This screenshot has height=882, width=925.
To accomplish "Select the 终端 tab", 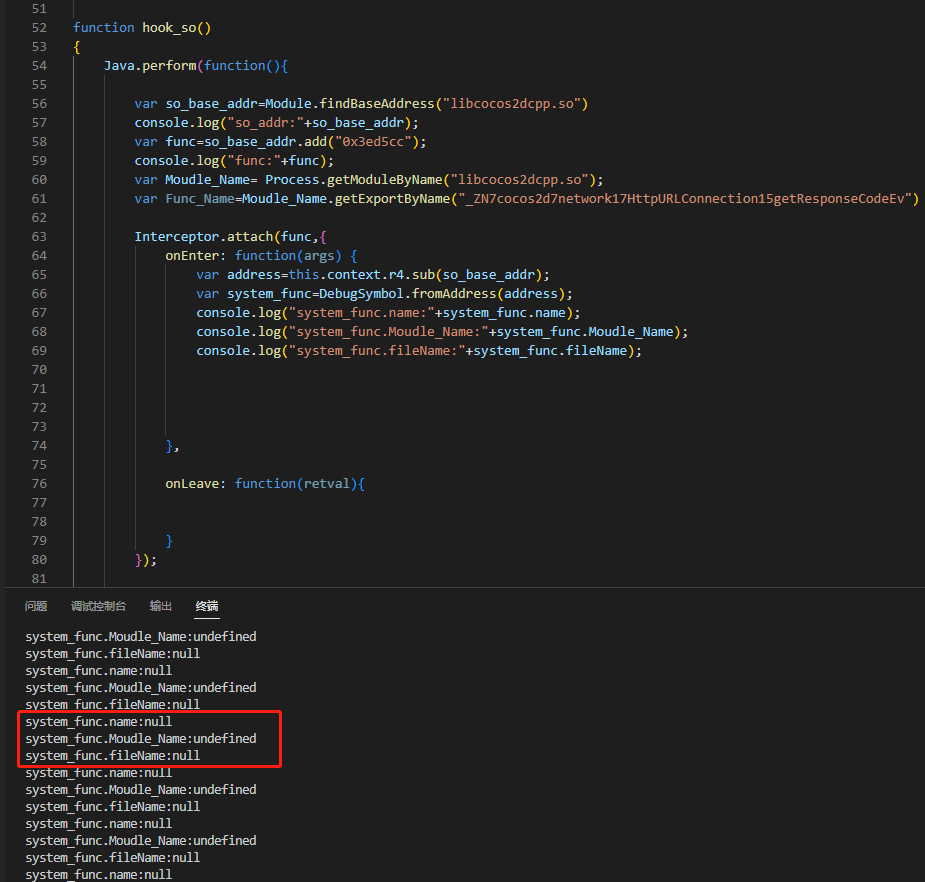I will coord(207,606).
